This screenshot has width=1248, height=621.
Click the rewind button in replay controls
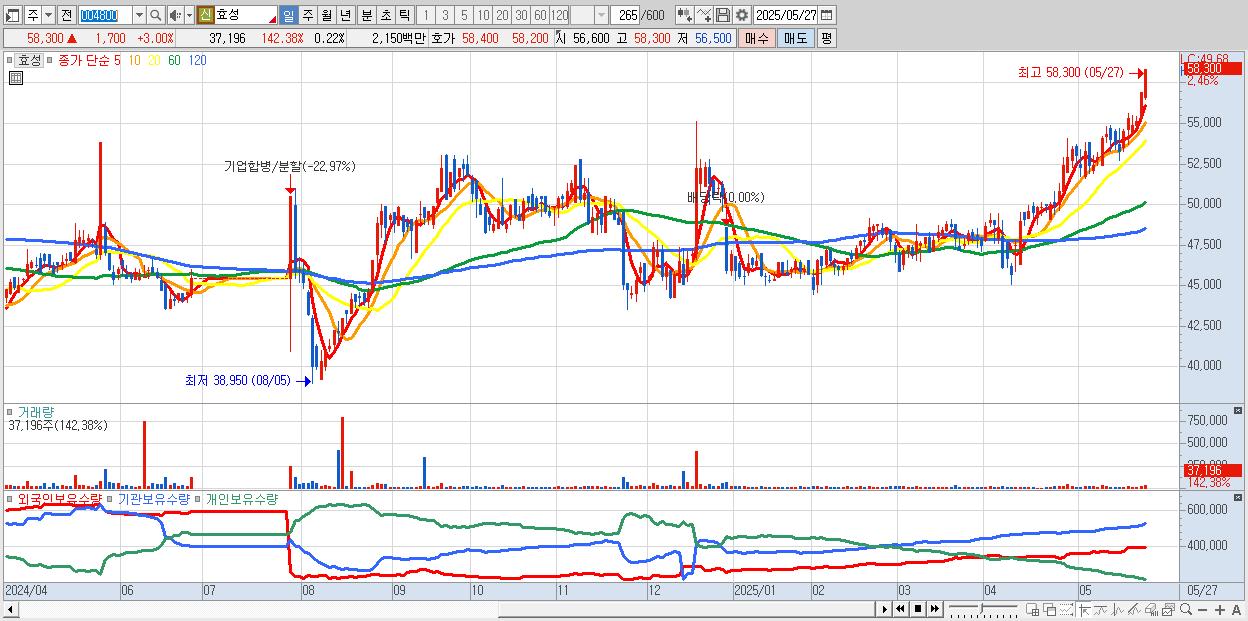tap(900, 609)
